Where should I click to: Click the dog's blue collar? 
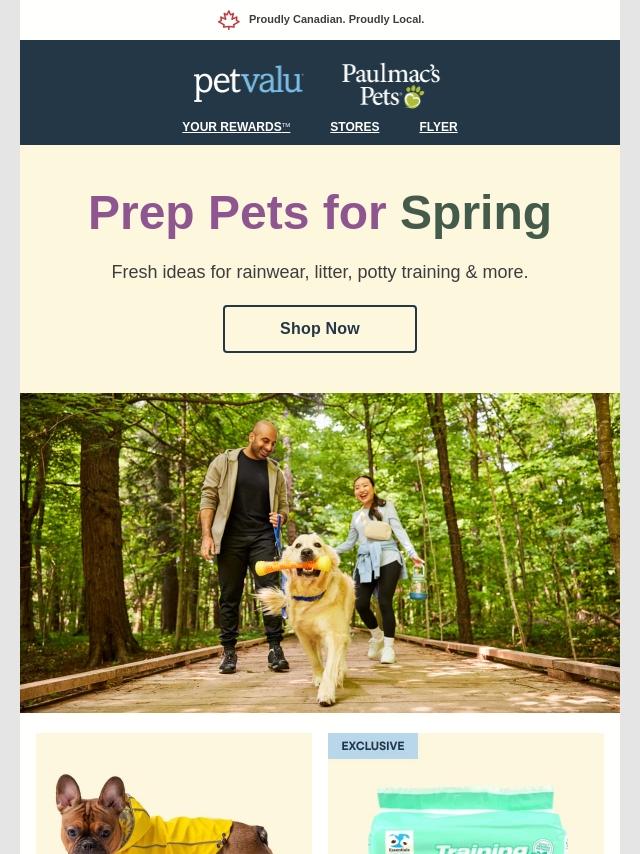[309, 597]
